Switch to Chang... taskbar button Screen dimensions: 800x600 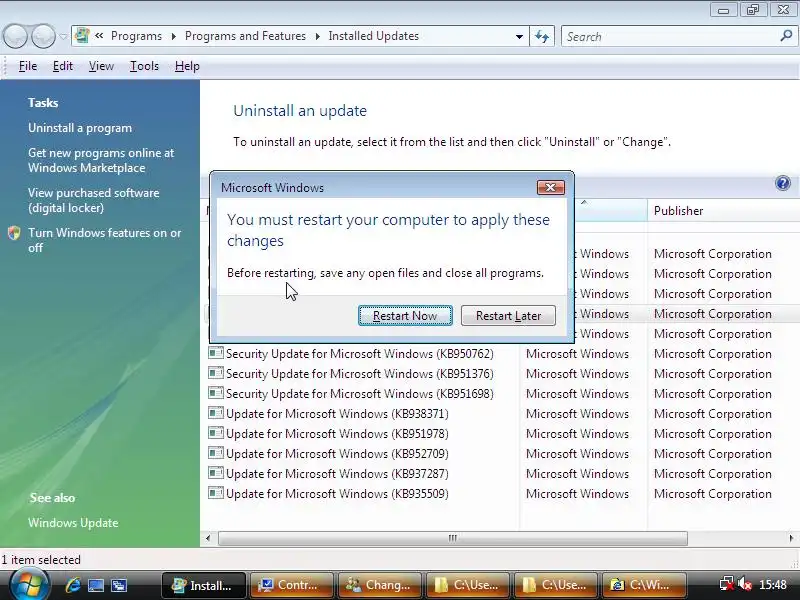[x=380, y=585]
